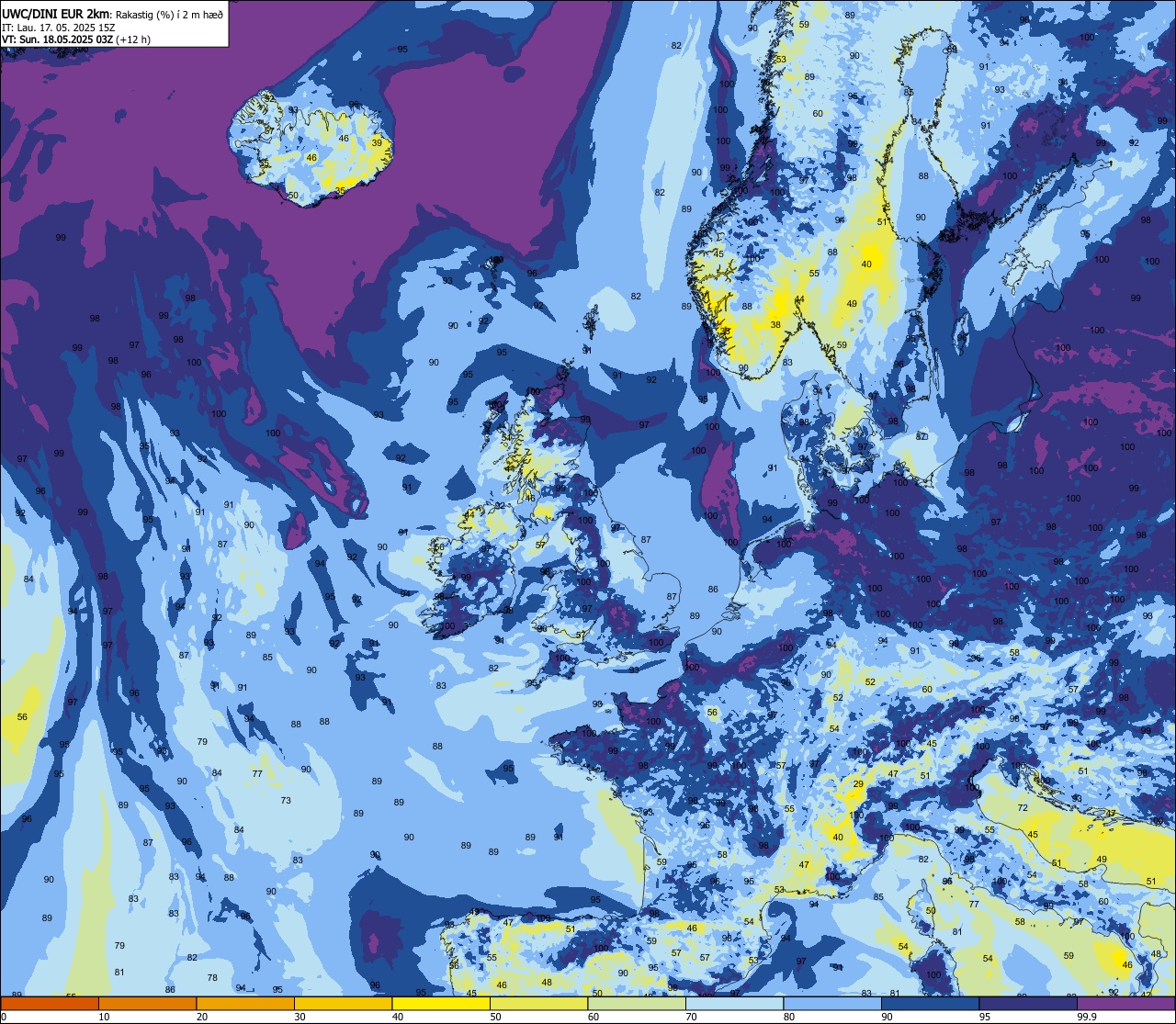Click the '38' value in southern Norway
This screenshot has height=1024, width=1176.
pos(775,324)
